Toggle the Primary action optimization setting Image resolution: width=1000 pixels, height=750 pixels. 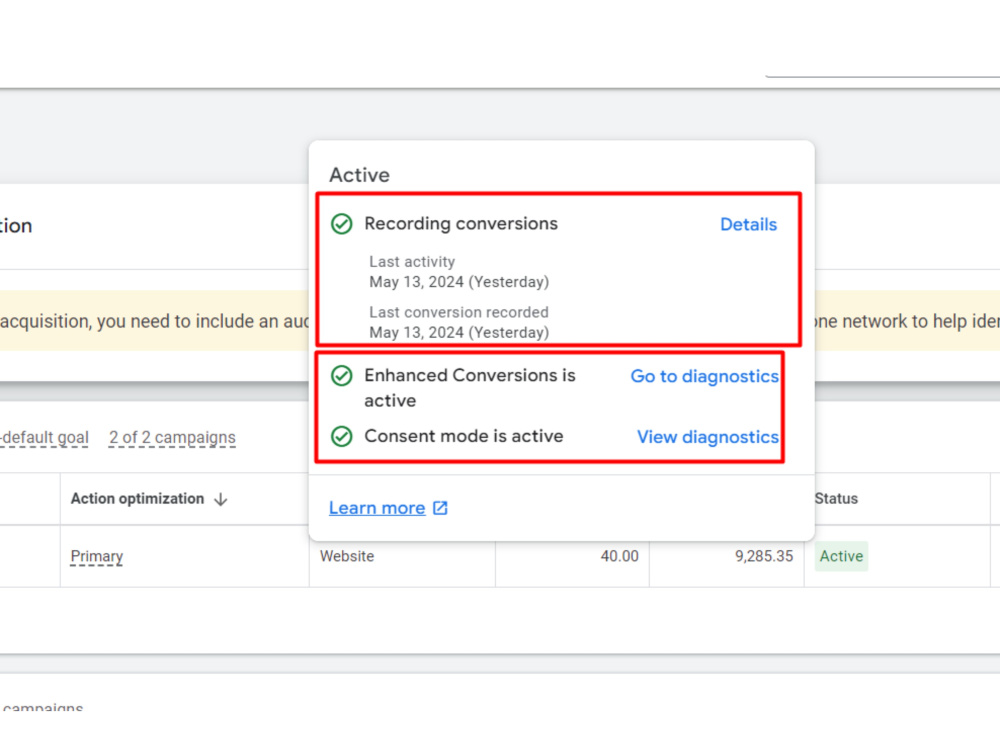coord(97,556)
